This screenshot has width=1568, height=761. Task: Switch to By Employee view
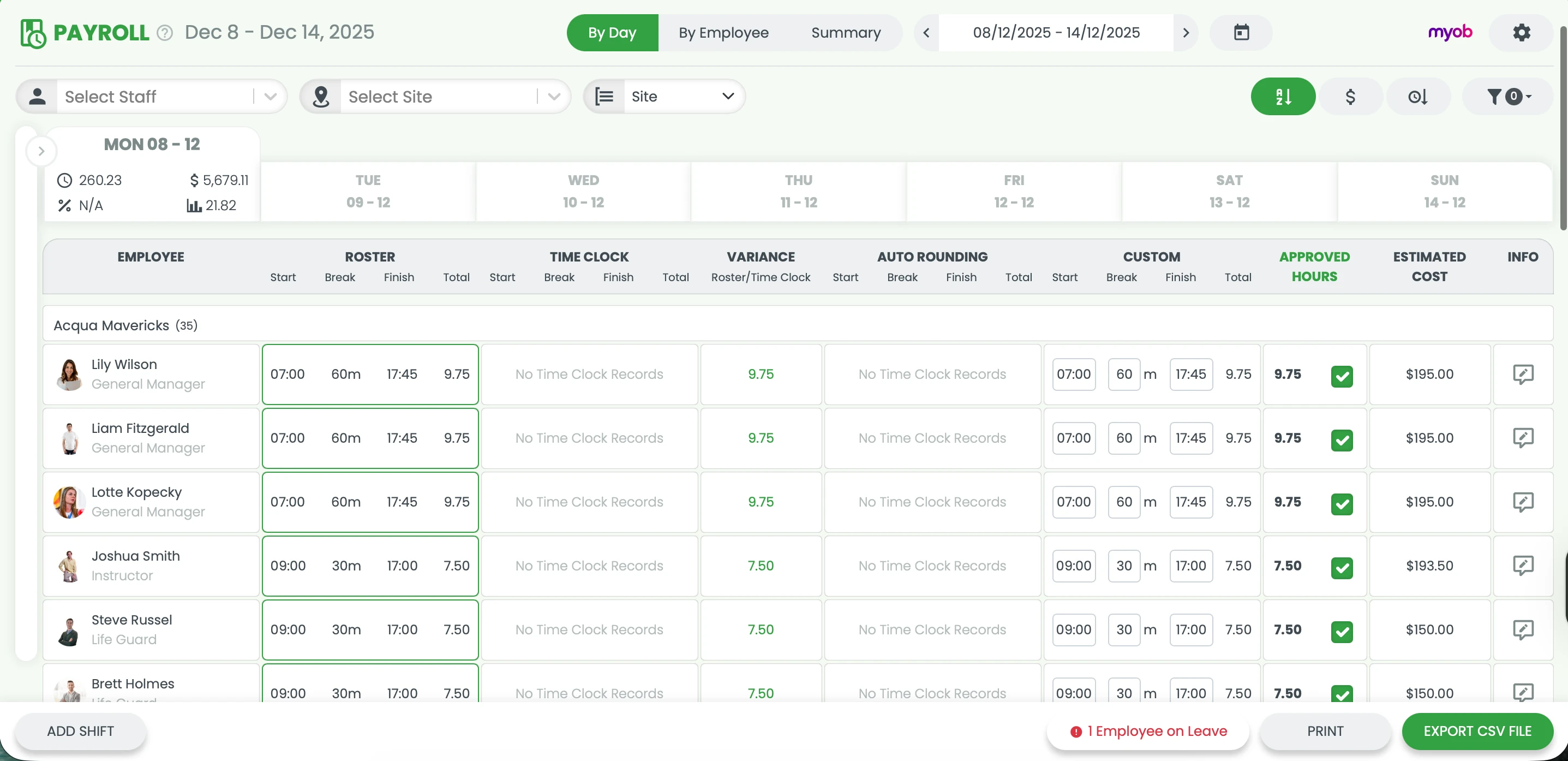pyautogui.click(x=723, y=32)
